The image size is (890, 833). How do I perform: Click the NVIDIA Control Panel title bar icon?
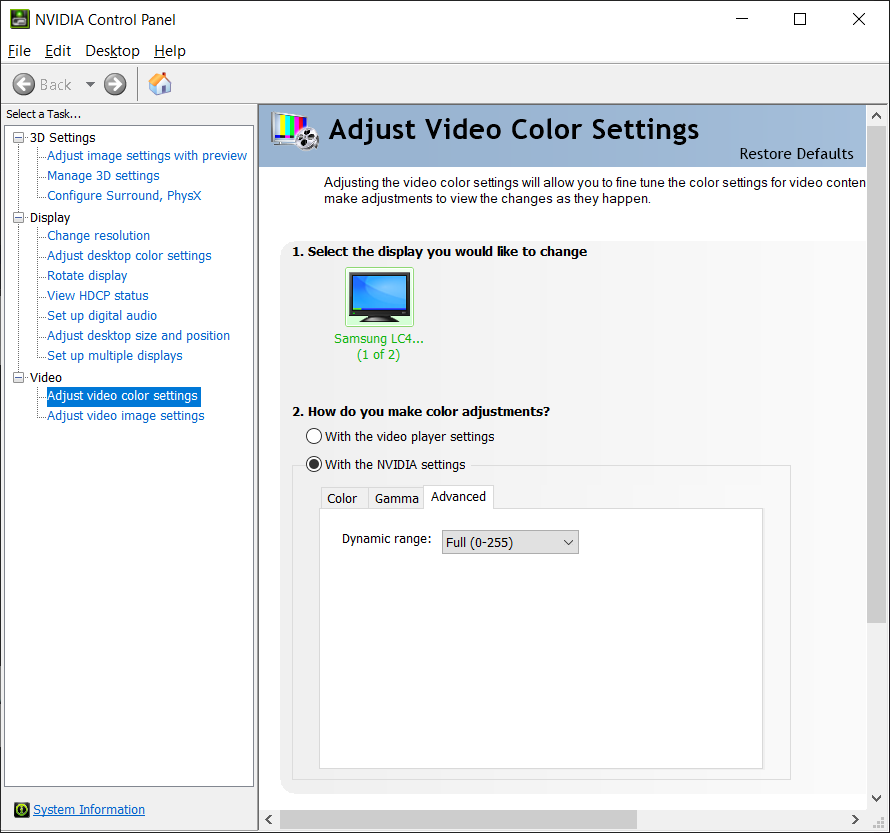pyautogui.click(x=19, y=19)
